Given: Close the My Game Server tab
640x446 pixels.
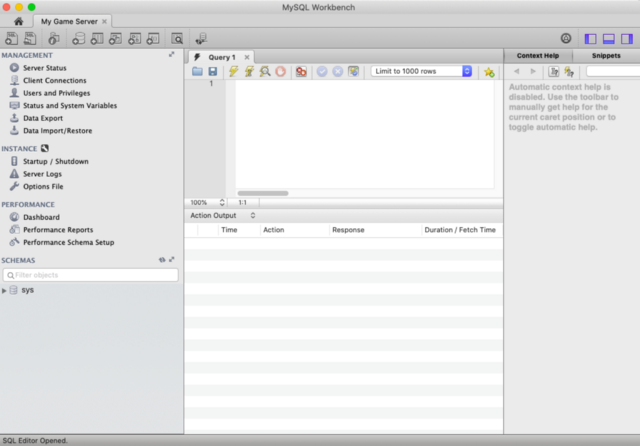Looking at the screenshot, I should 104,21.
